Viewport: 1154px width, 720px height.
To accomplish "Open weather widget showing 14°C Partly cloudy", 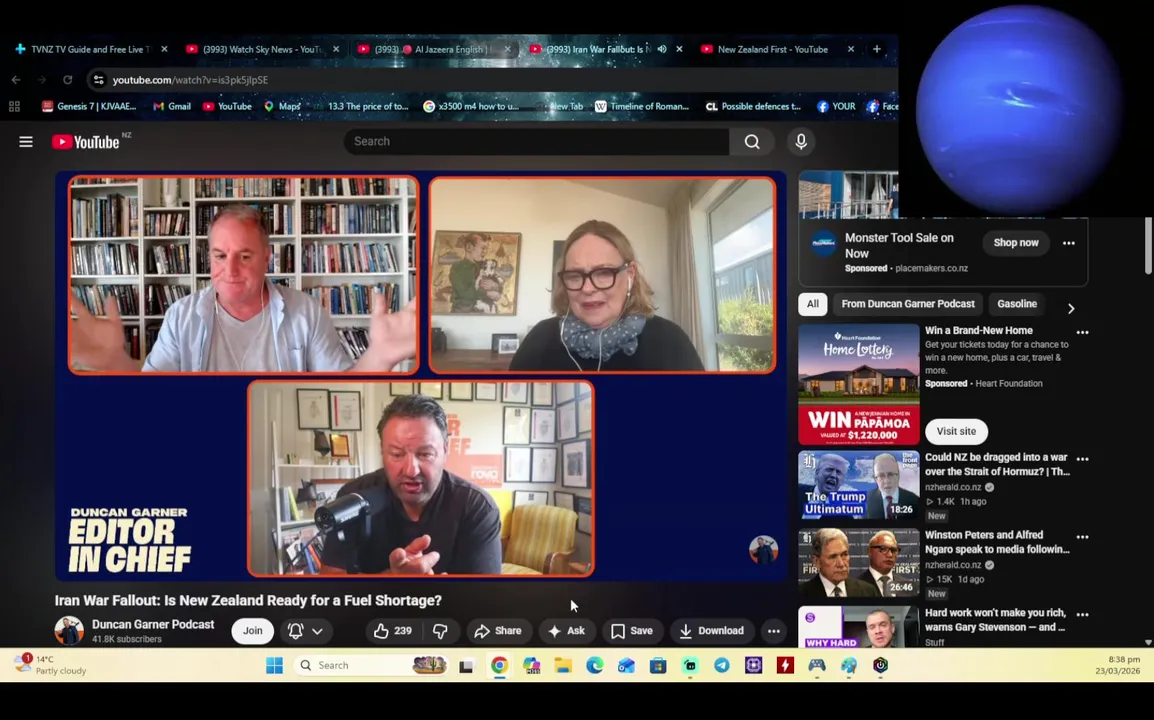I will [50, 665].
